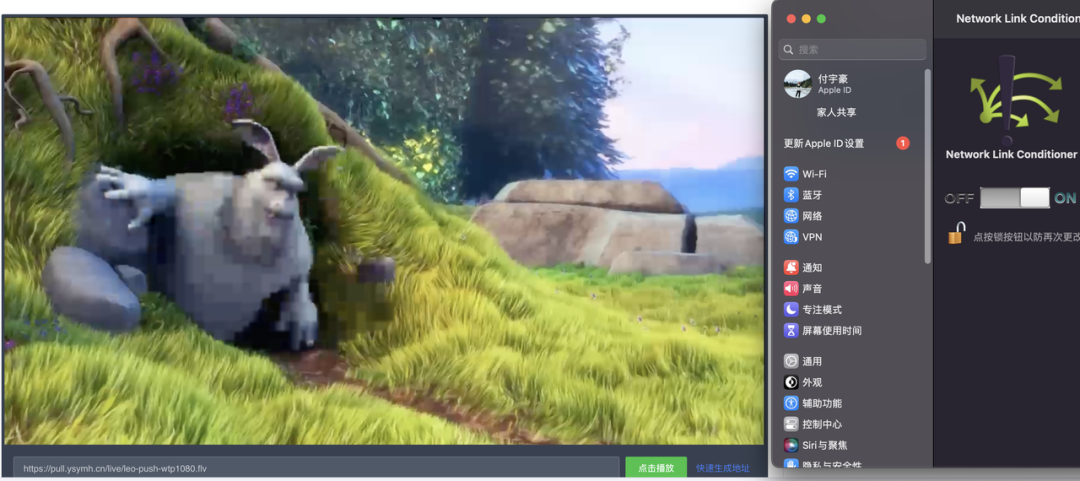The image size is (1080, 481).
Task: Click the green zoom window button
Action: tap(821, 19)
